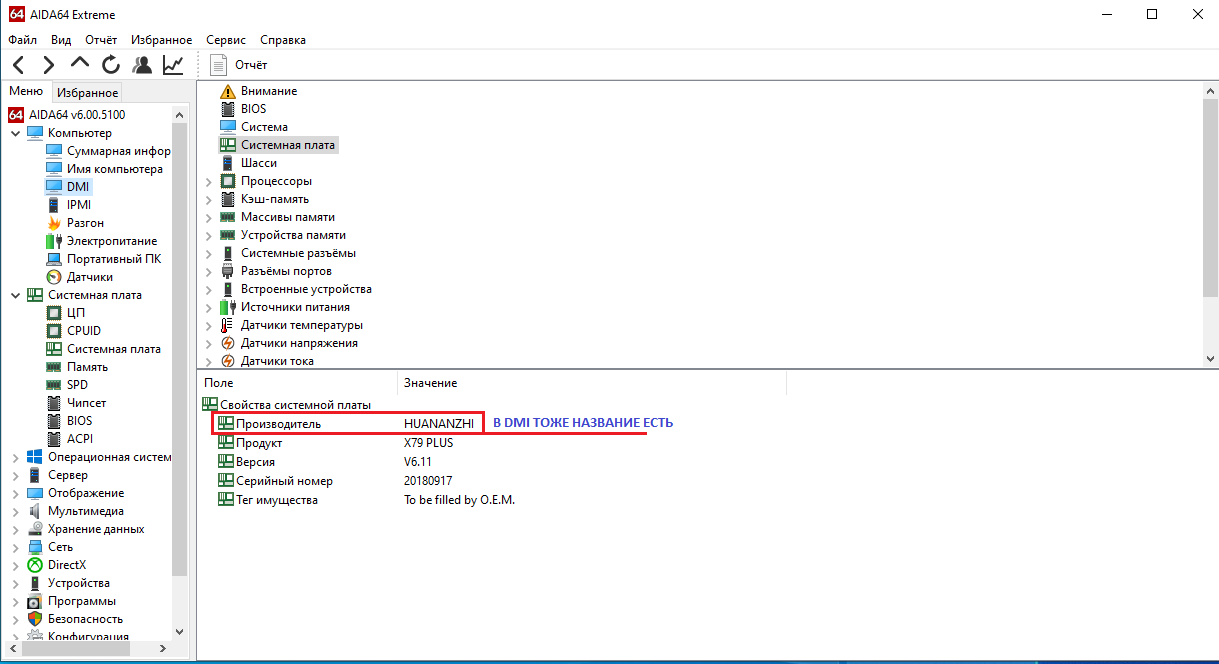
Task: Expand Процессоры in DMI list
Action: [208, 181]
